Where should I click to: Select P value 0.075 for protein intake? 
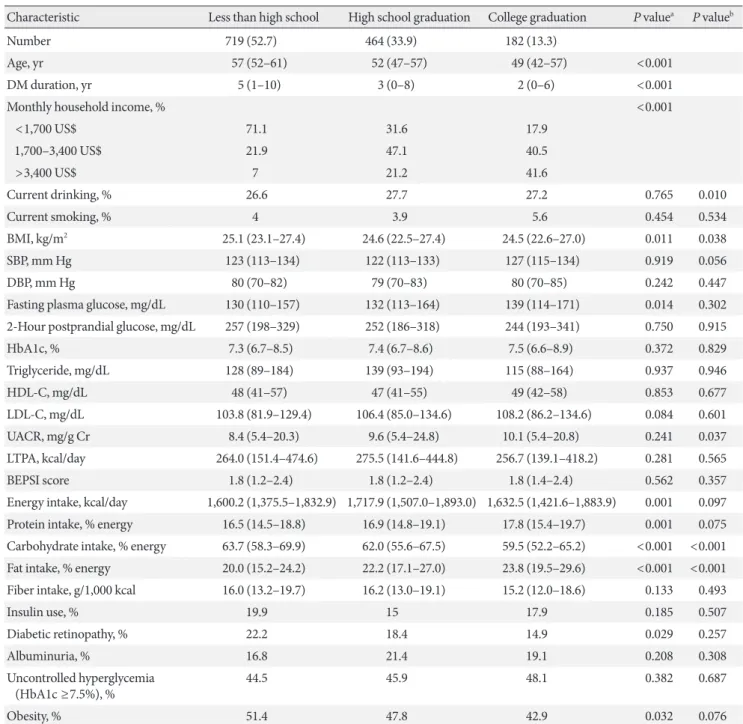tap(712, 525)
